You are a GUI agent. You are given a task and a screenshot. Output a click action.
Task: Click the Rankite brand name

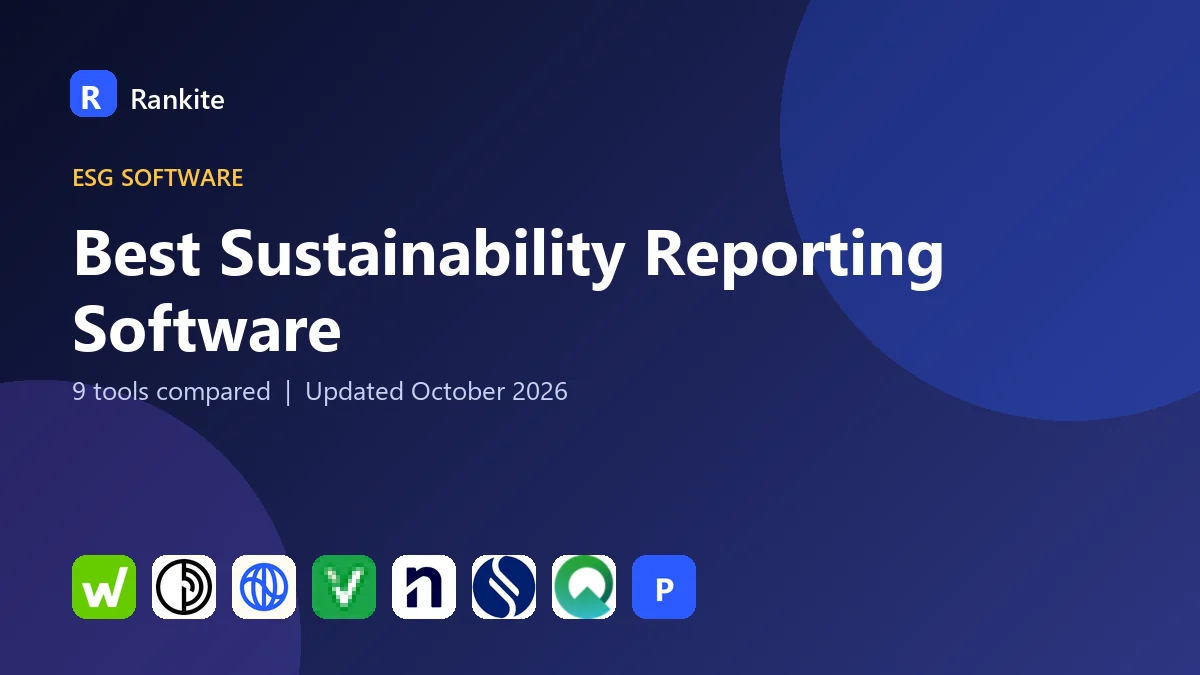click(177, 99)
